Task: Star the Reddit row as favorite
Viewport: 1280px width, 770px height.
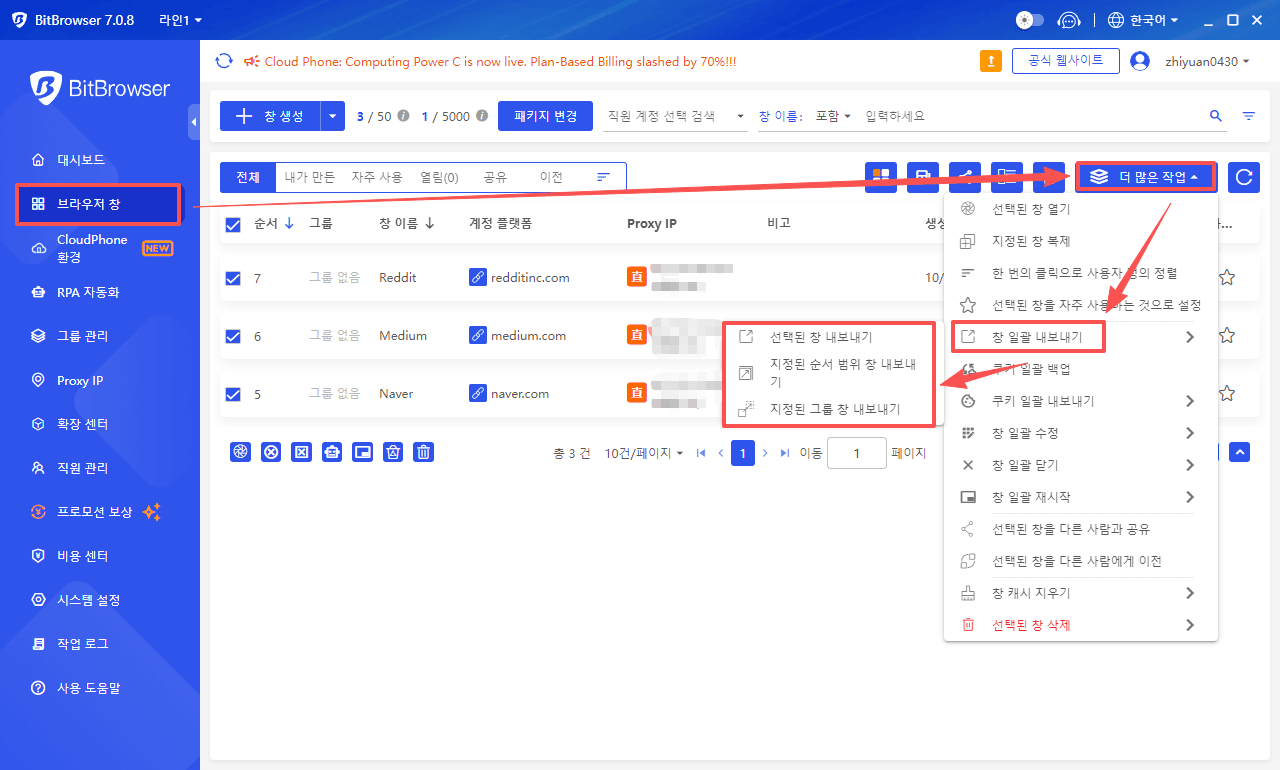Action: click(1226, 278)
